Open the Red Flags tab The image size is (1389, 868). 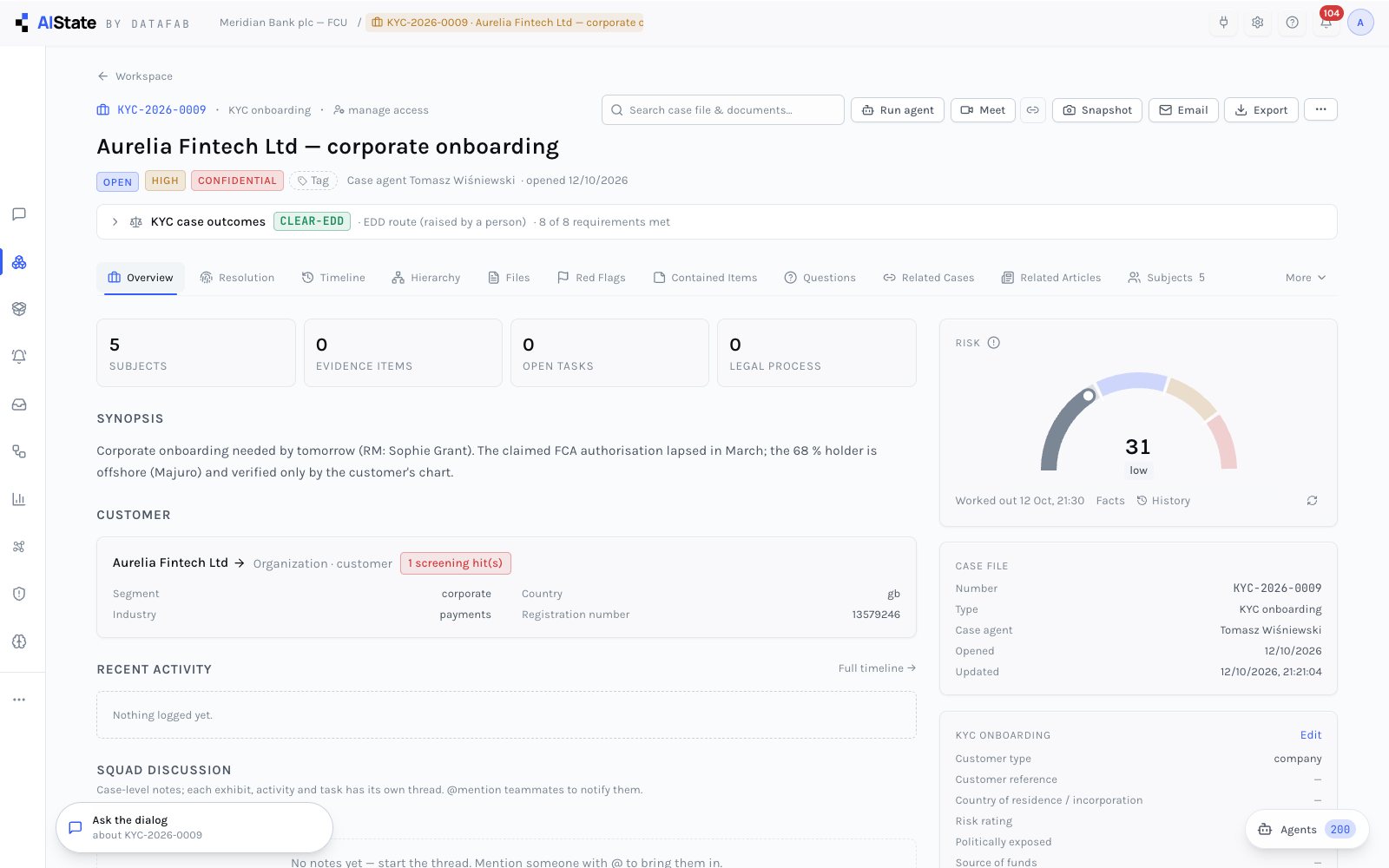pyautogui.click(x=591, y=278)
